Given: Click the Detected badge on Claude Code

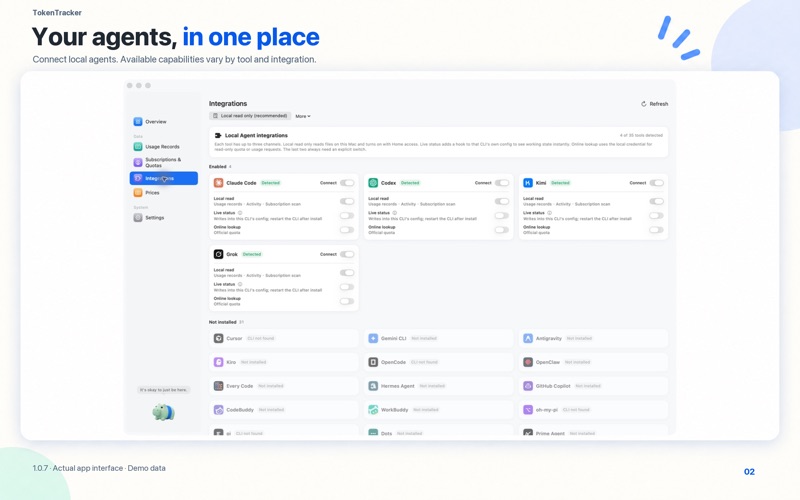Looking at the screenshot, I should pos(270,183).
